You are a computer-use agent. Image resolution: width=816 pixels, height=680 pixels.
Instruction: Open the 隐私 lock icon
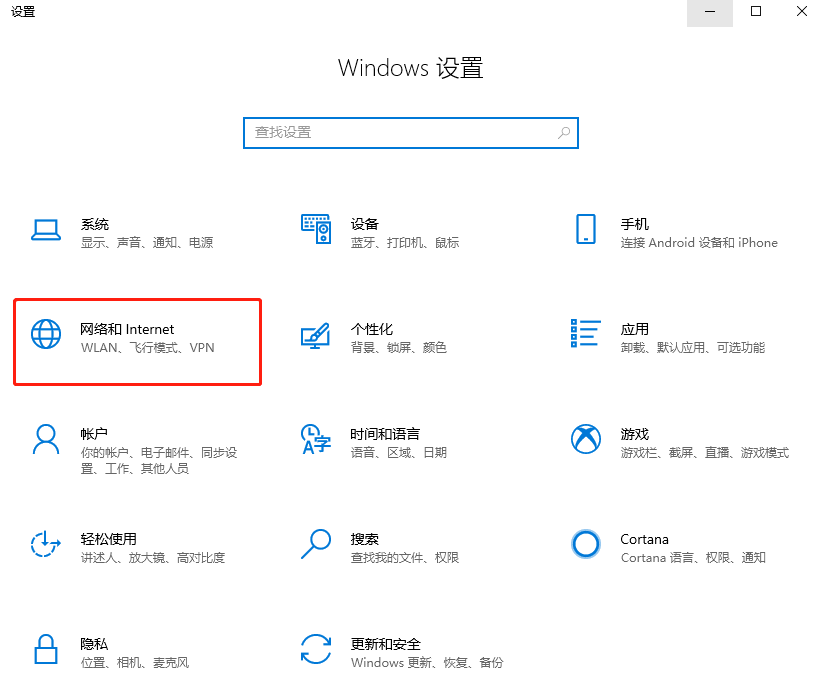point(46,649)
